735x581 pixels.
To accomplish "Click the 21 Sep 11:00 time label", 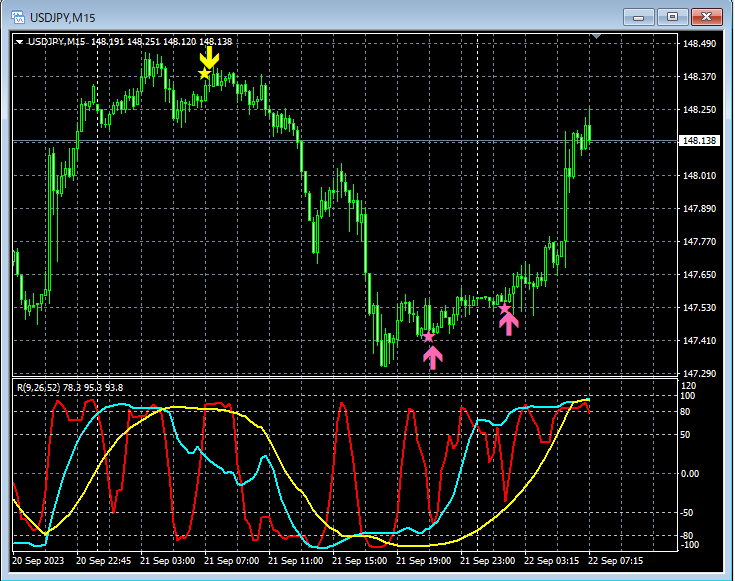I will [x=295, y=561].
